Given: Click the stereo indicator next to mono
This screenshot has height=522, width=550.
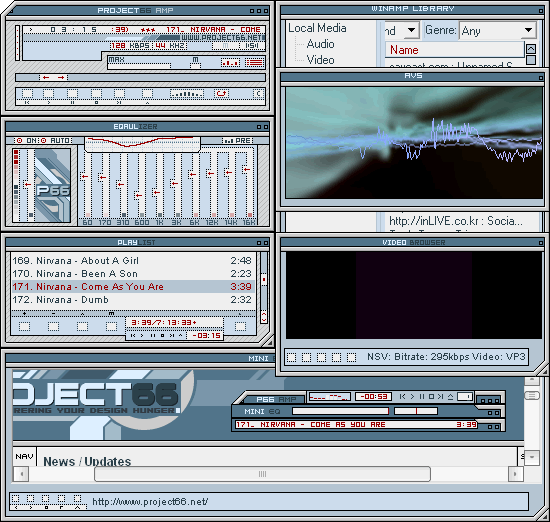Looking at the screenshot, I should click(252, 46).
